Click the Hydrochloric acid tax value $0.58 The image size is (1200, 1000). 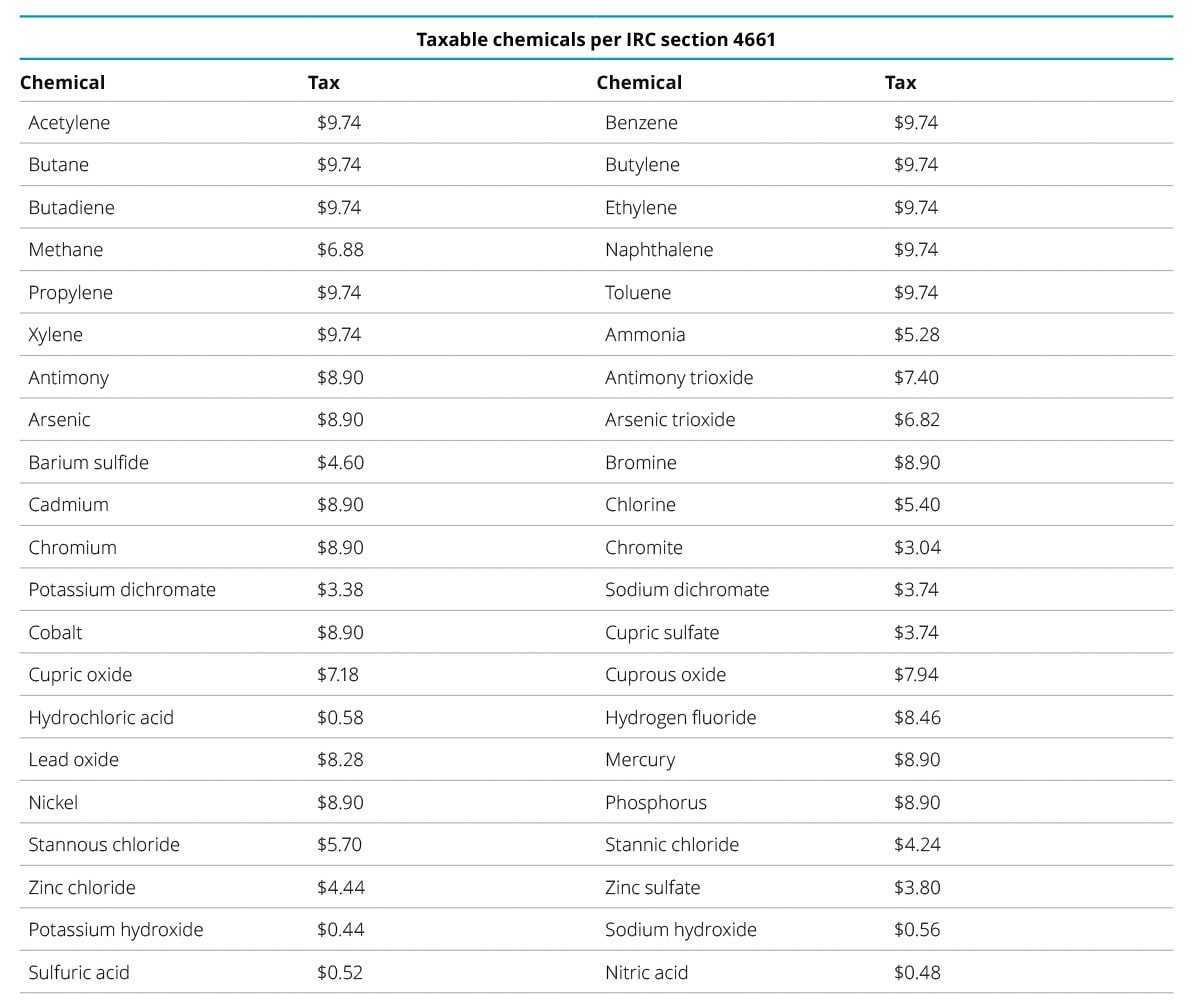tap(340, 718)
